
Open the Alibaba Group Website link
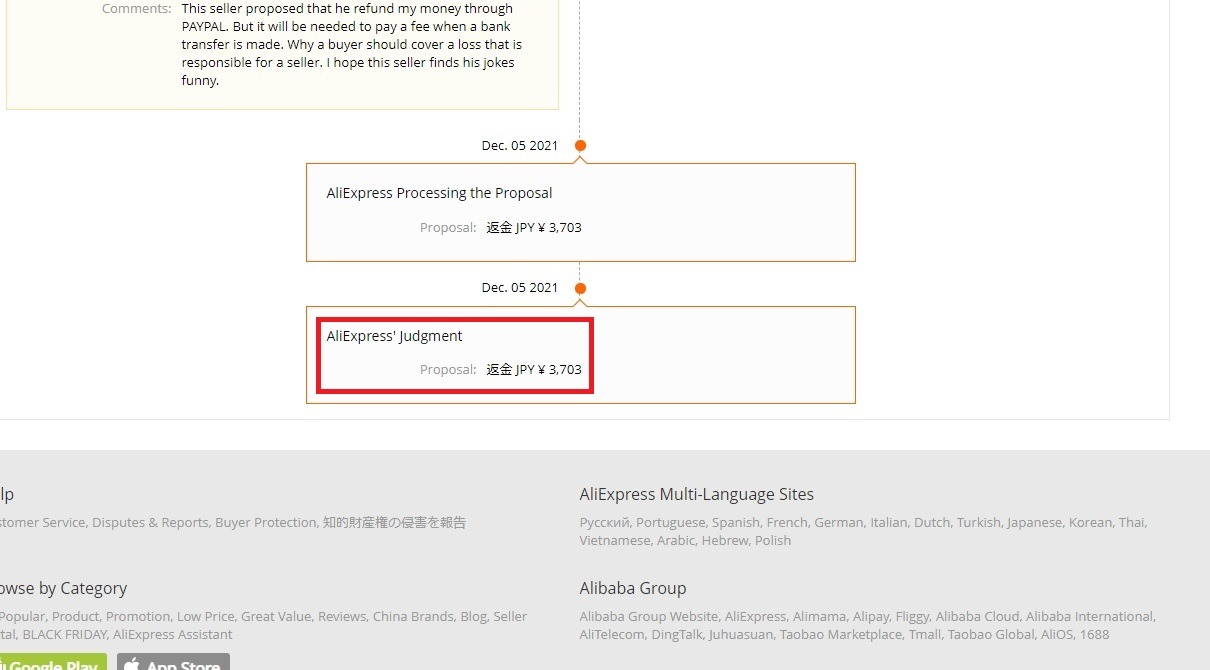648,616
